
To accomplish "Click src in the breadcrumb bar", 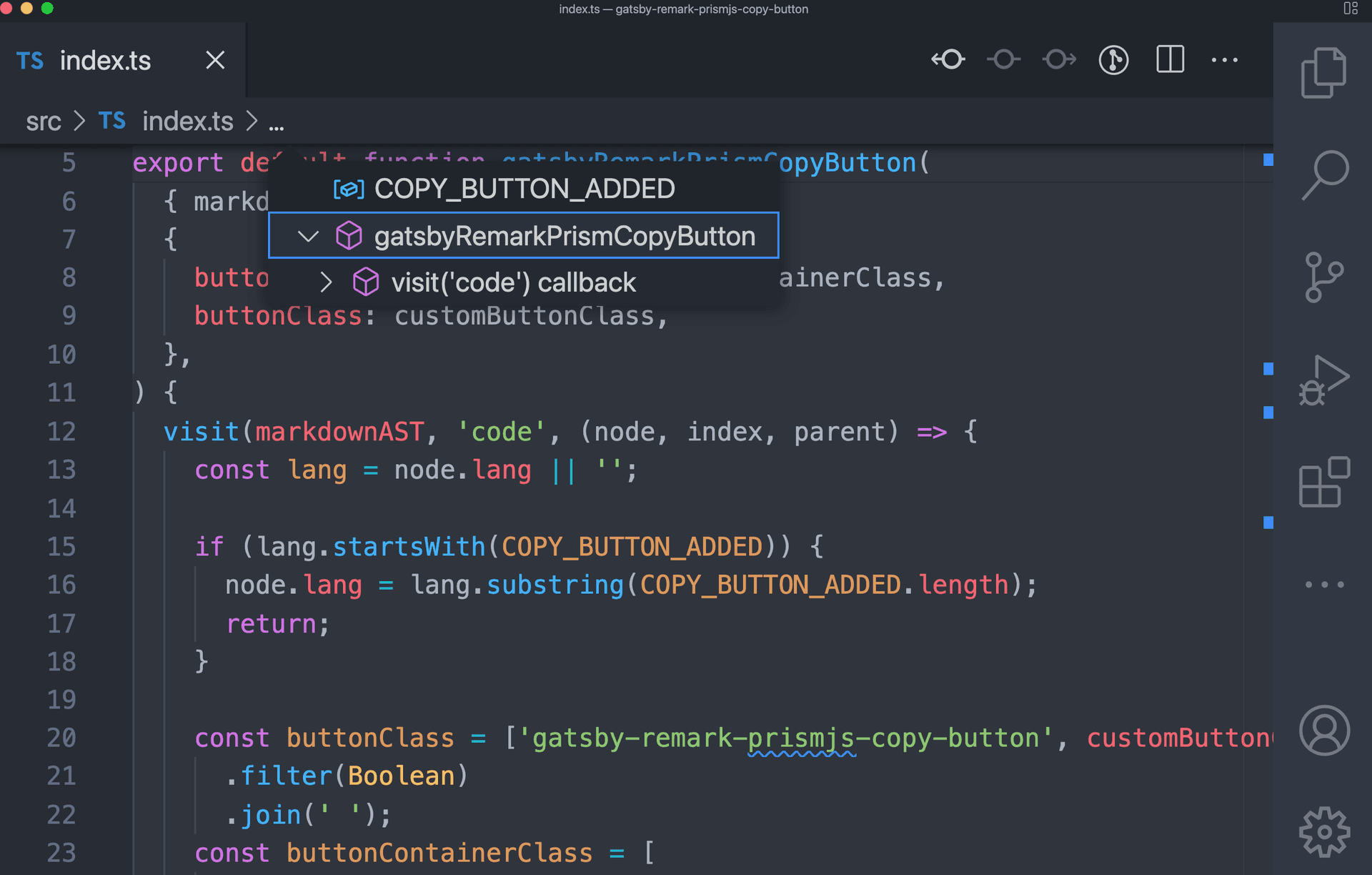I will [x=43, y=121].
